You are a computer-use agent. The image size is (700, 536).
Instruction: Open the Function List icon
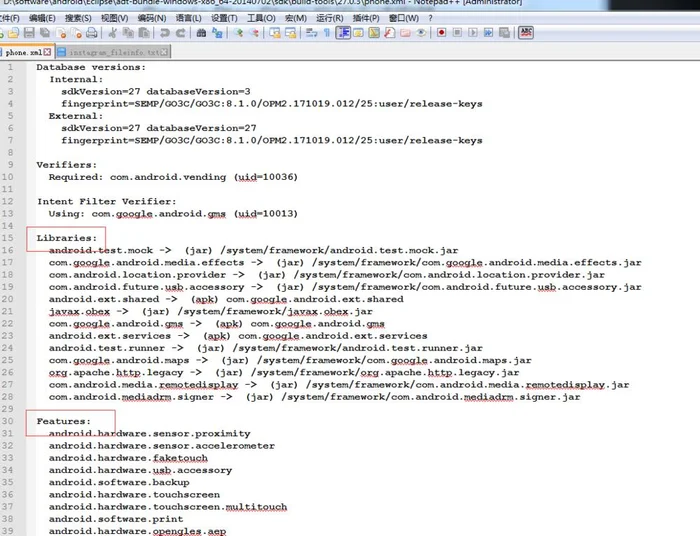pos(390,33)
